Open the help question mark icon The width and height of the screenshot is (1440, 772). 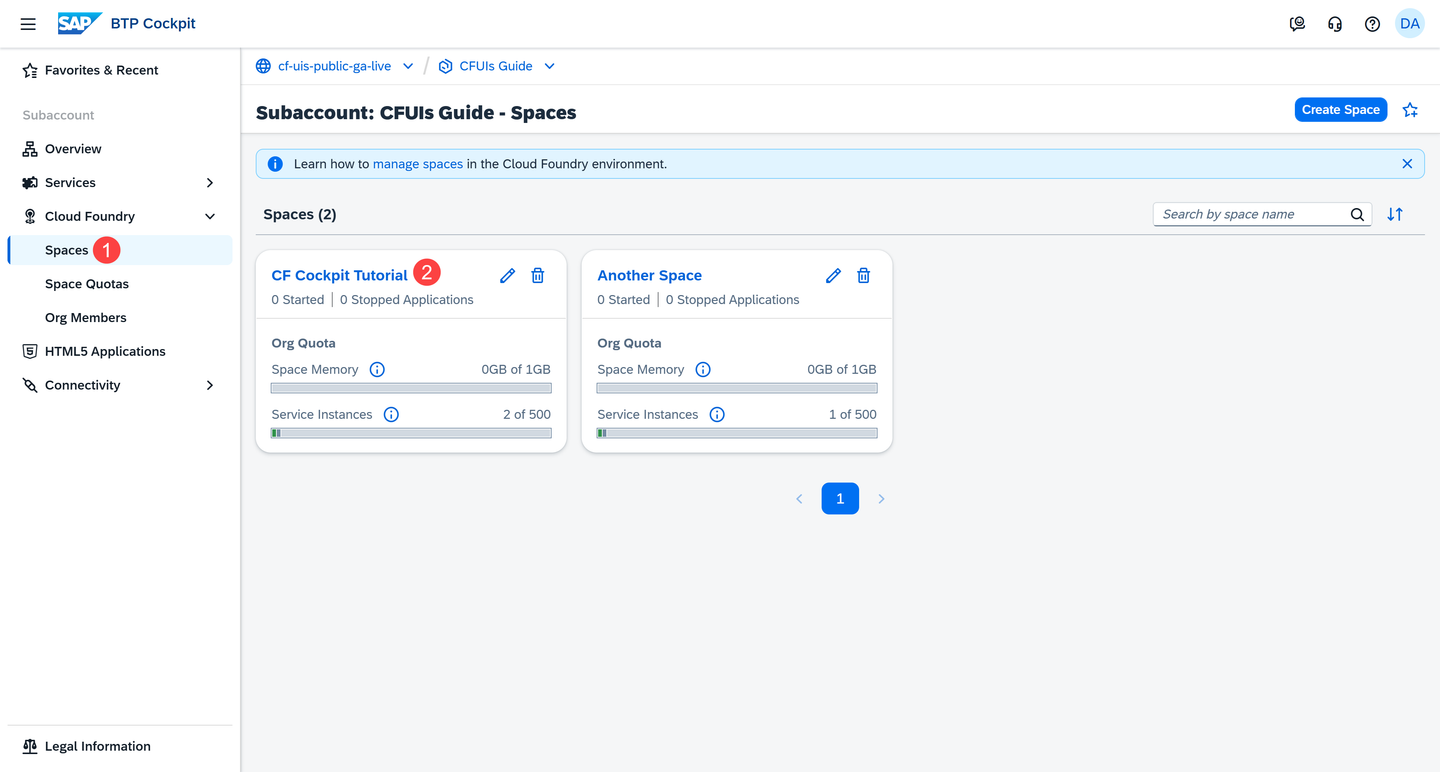point(1372,24)
